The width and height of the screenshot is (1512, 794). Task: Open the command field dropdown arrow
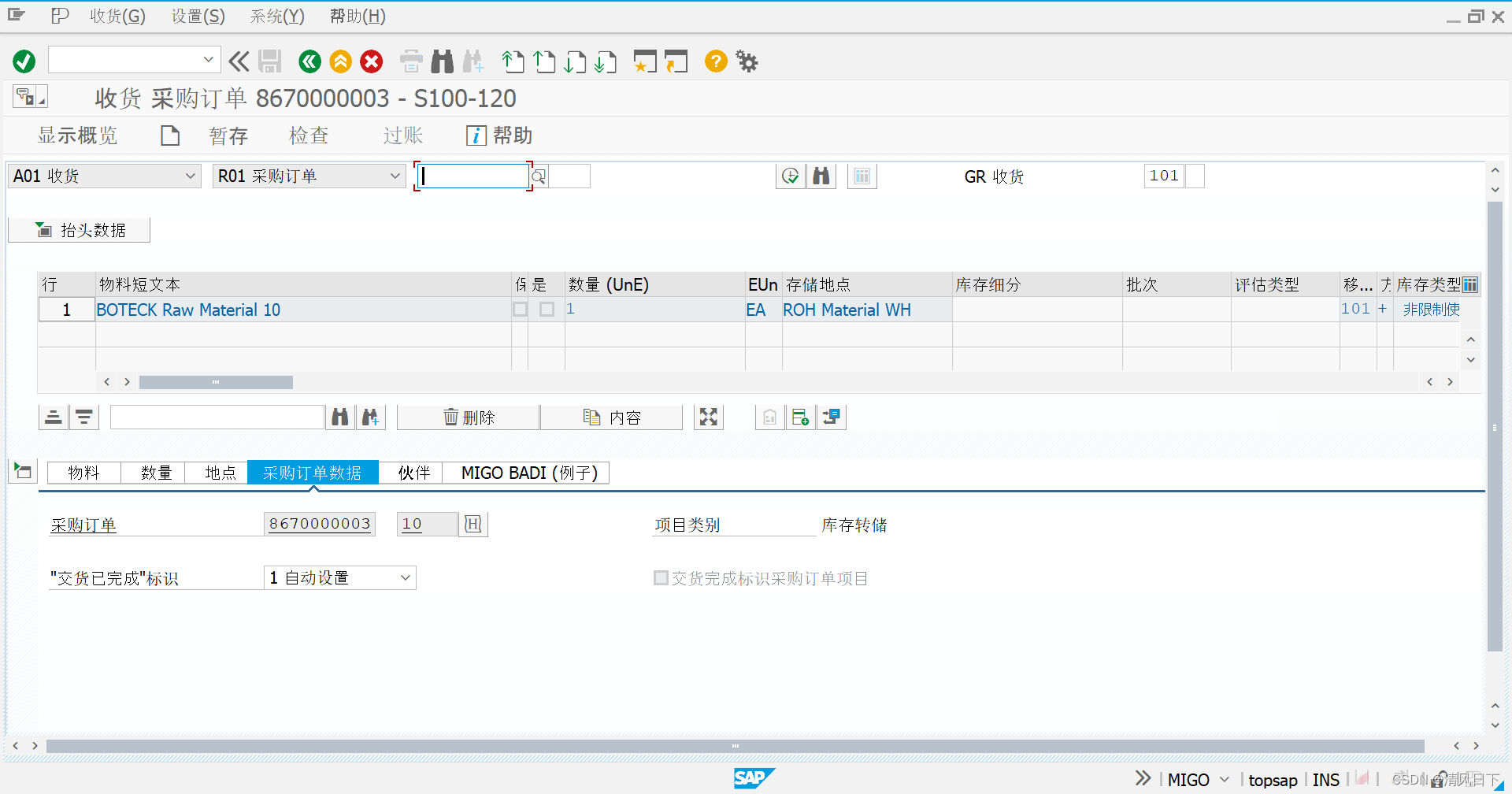pyautogui.click(x=208, y=59)
